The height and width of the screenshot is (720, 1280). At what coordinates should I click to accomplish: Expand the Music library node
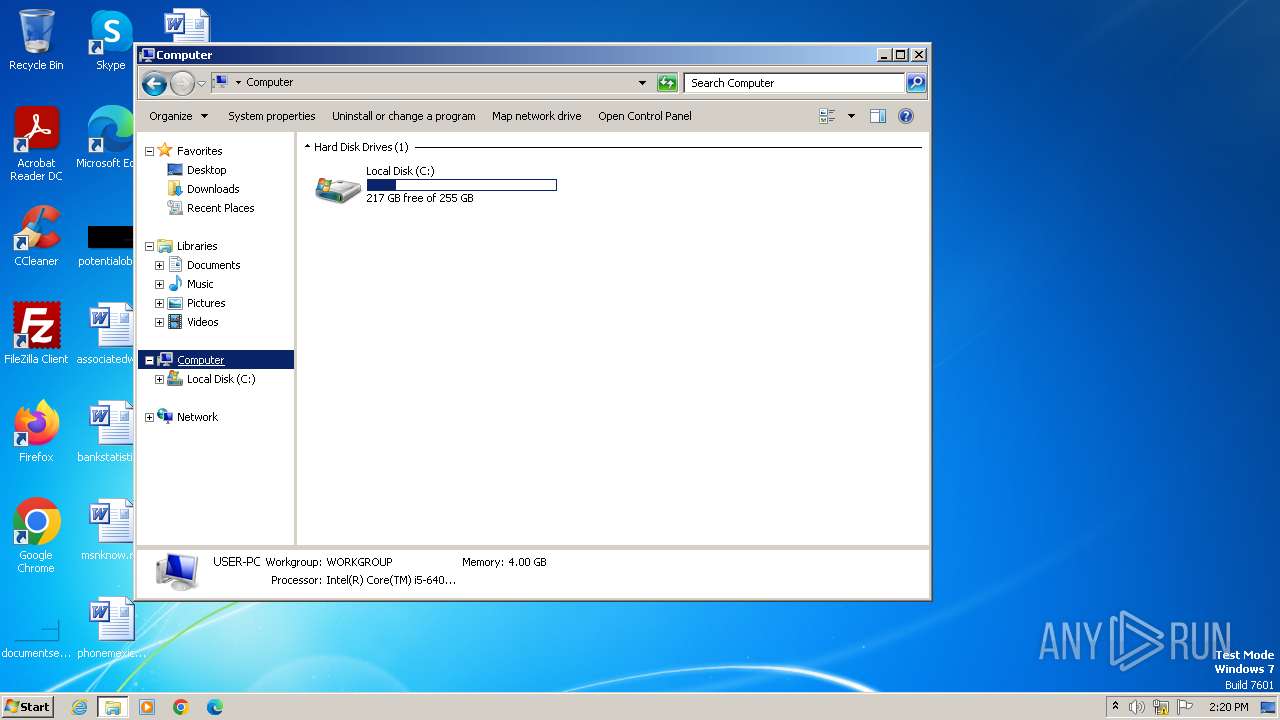[159, 284]
